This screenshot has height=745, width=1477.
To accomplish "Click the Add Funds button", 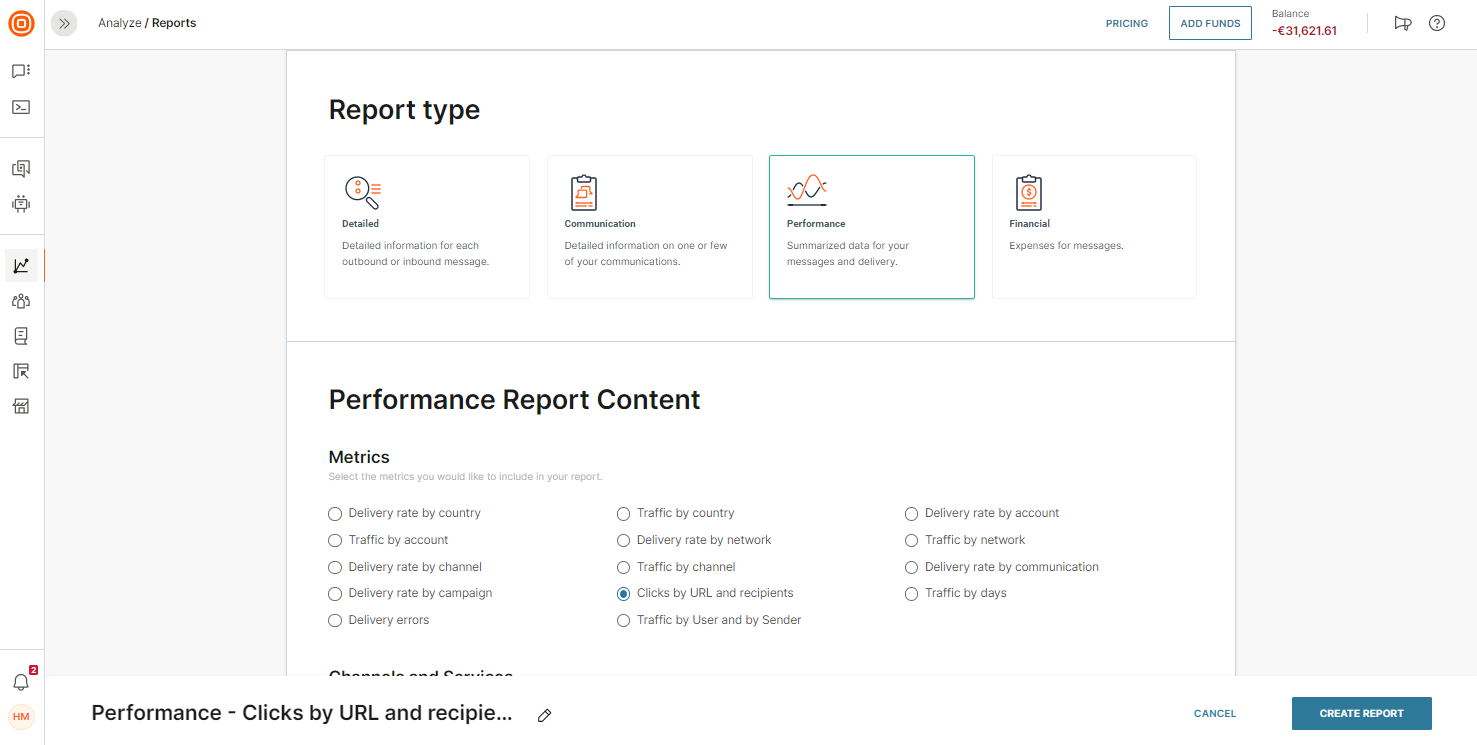I will point(1210,24).
